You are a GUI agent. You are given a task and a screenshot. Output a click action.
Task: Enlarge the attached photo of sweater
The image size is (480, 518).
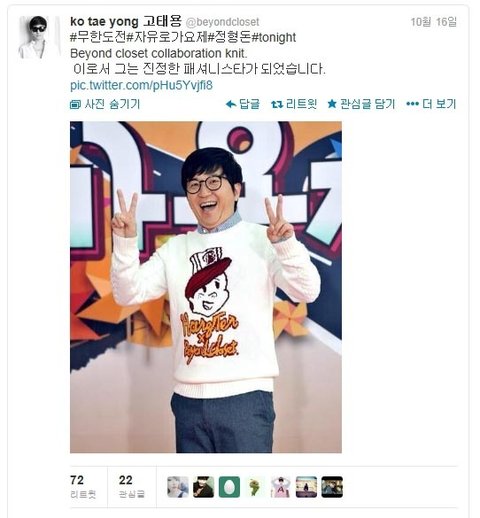pos(206,287)
